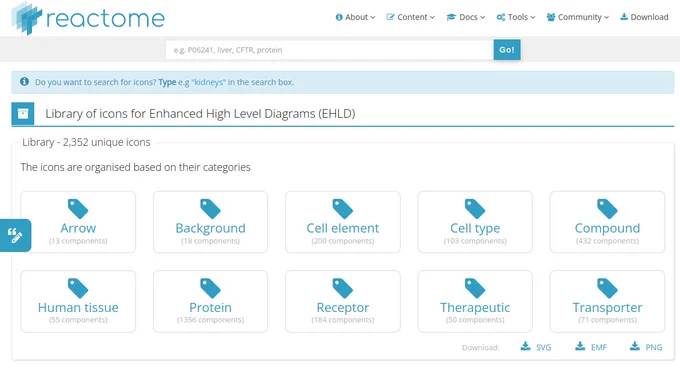Click the Download arrow icon in navbar
The image size is (680, 368).
[624, 17]
